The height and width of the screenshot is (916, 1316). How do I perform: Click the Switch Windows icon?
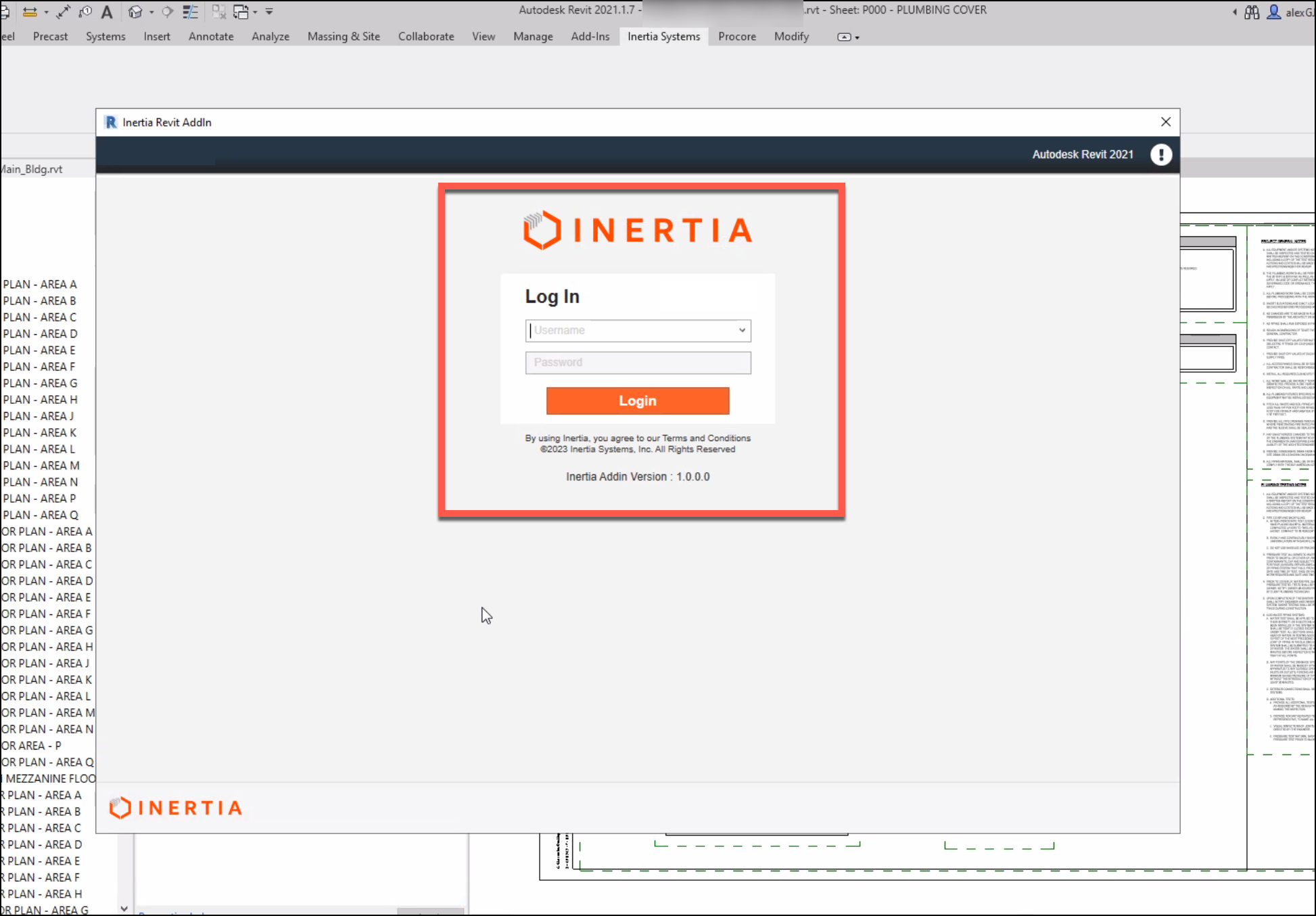tap(241, 12)
